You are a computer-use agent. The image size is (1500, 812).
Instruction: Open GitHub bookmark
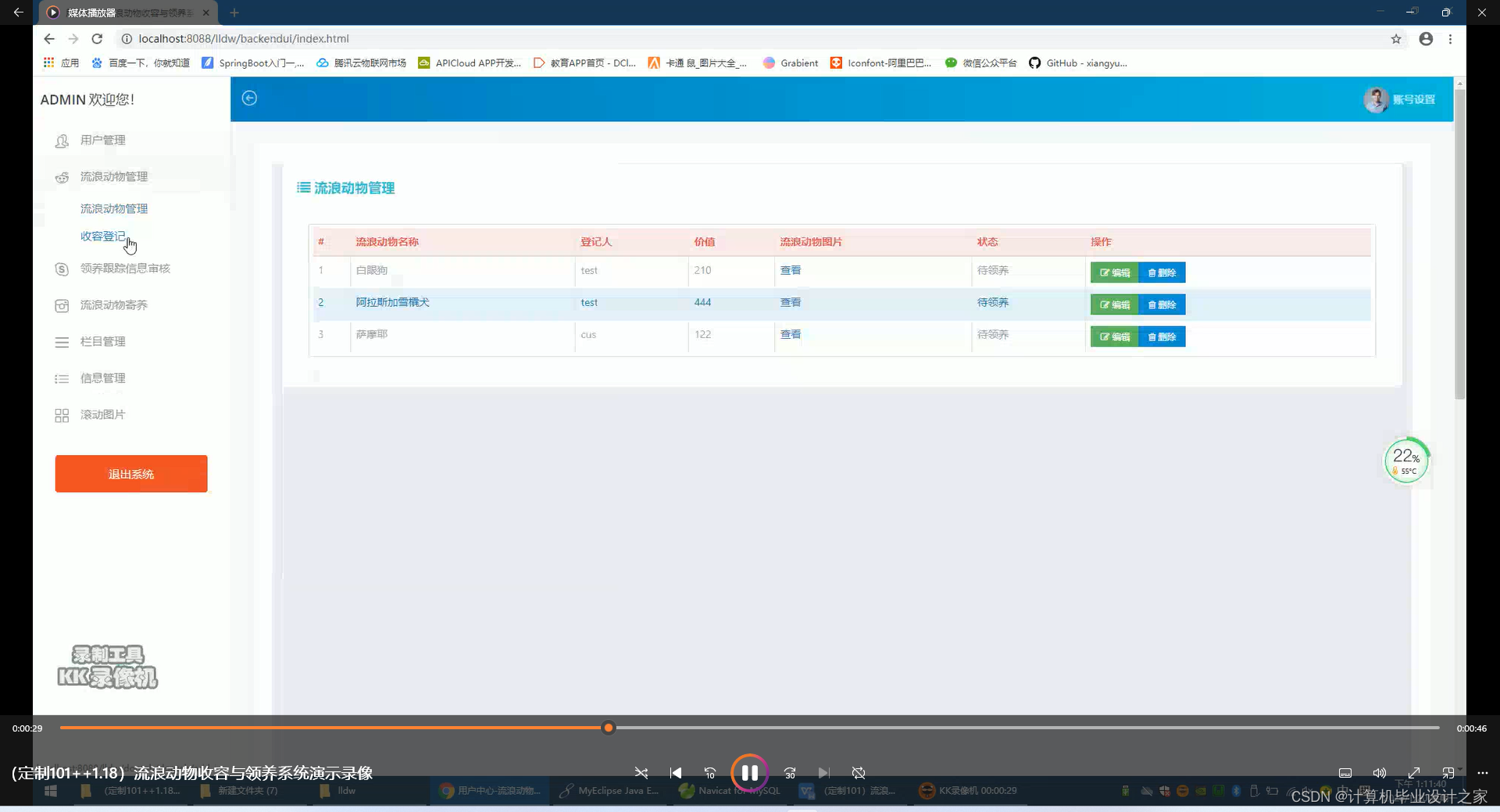1077,63
